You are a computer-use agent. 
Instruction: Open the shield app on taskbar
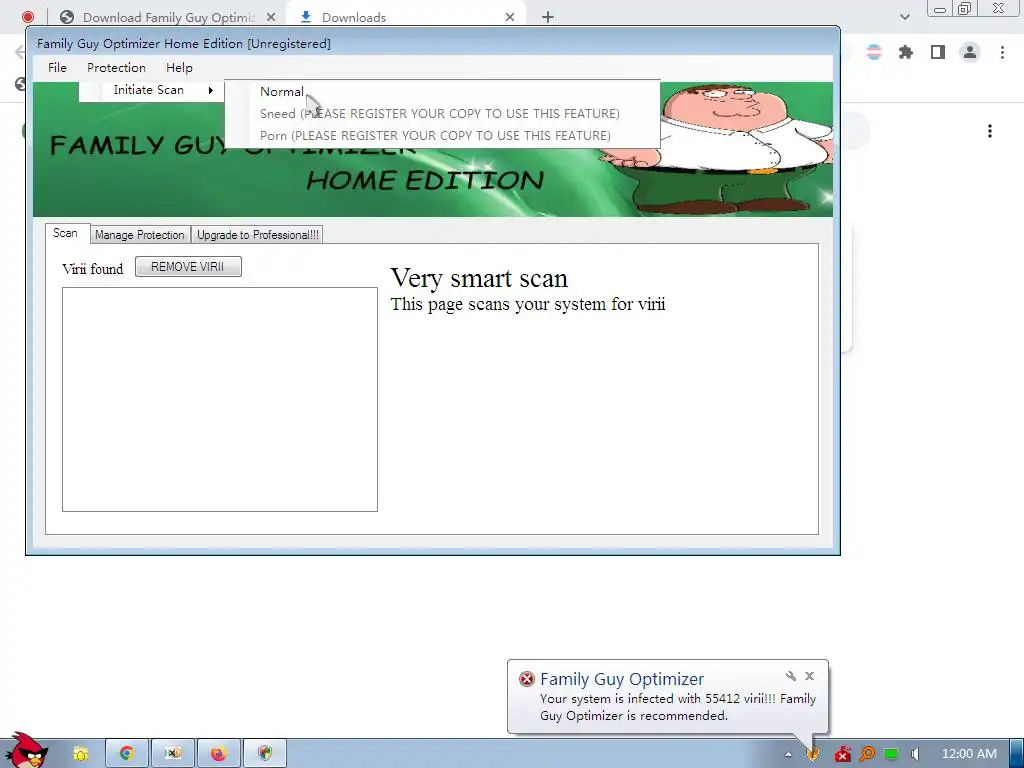click(x=264, y=754)
